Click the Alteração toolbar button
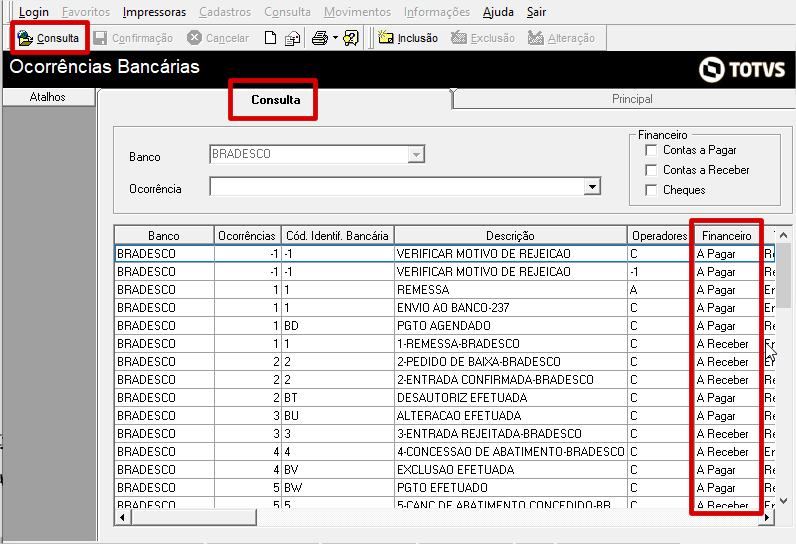The width and height of the screenshot is (796, 544). tap(561, 38)
